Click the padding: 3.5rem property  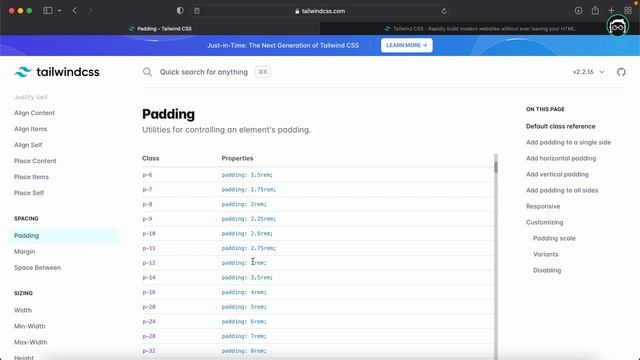pos(247,278)
